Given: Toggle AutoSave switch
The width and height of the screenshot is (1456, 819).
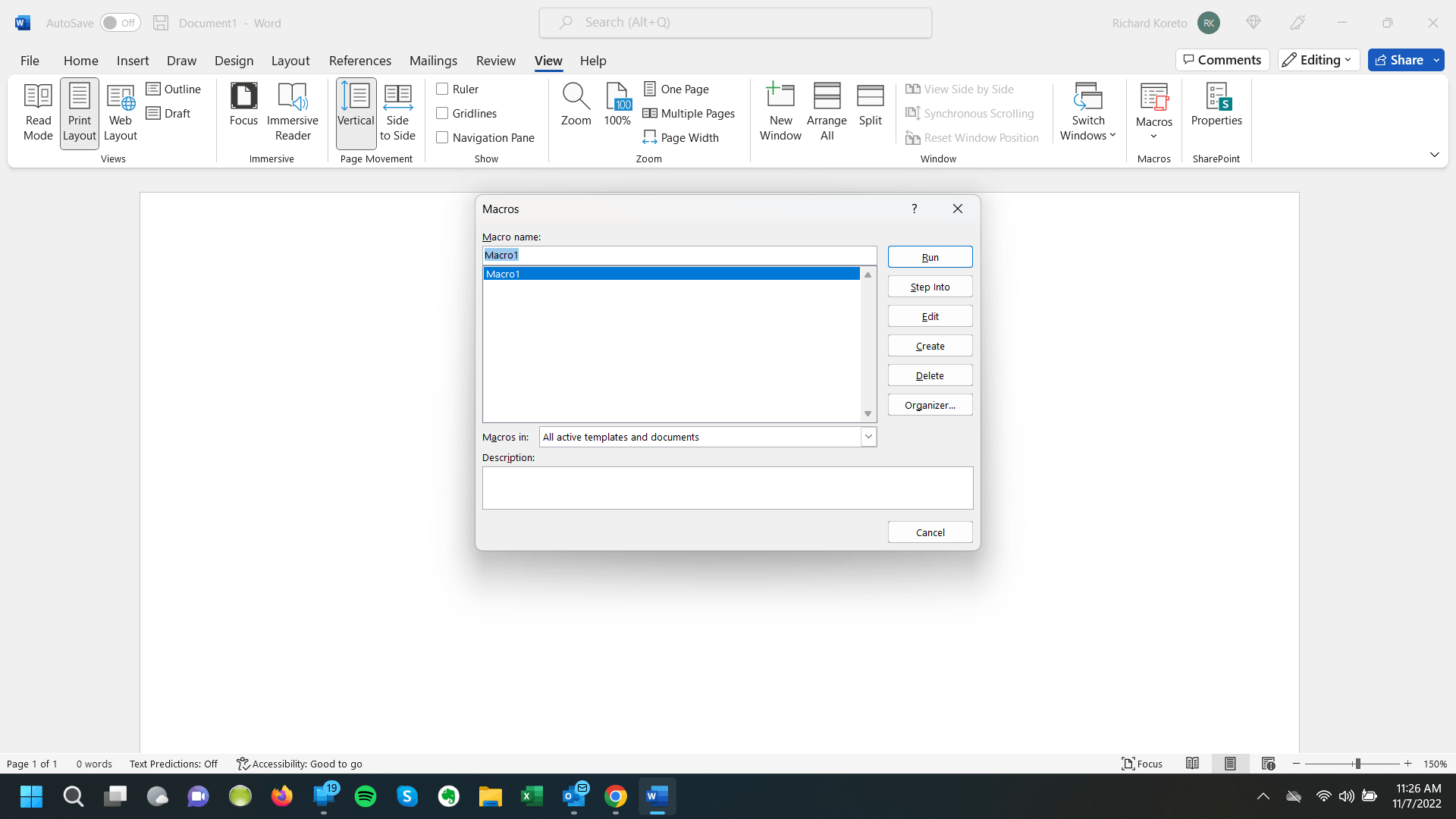Looking at the screenshot, I should 120,23.
